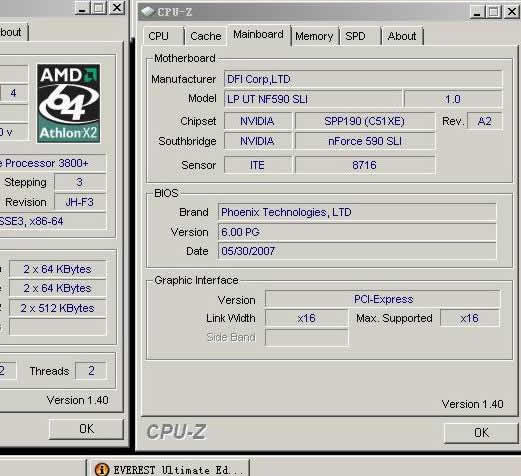521x476 pixels.
Task: Click southbridge value nForce 590 SLI
Action: pos(365,141)
